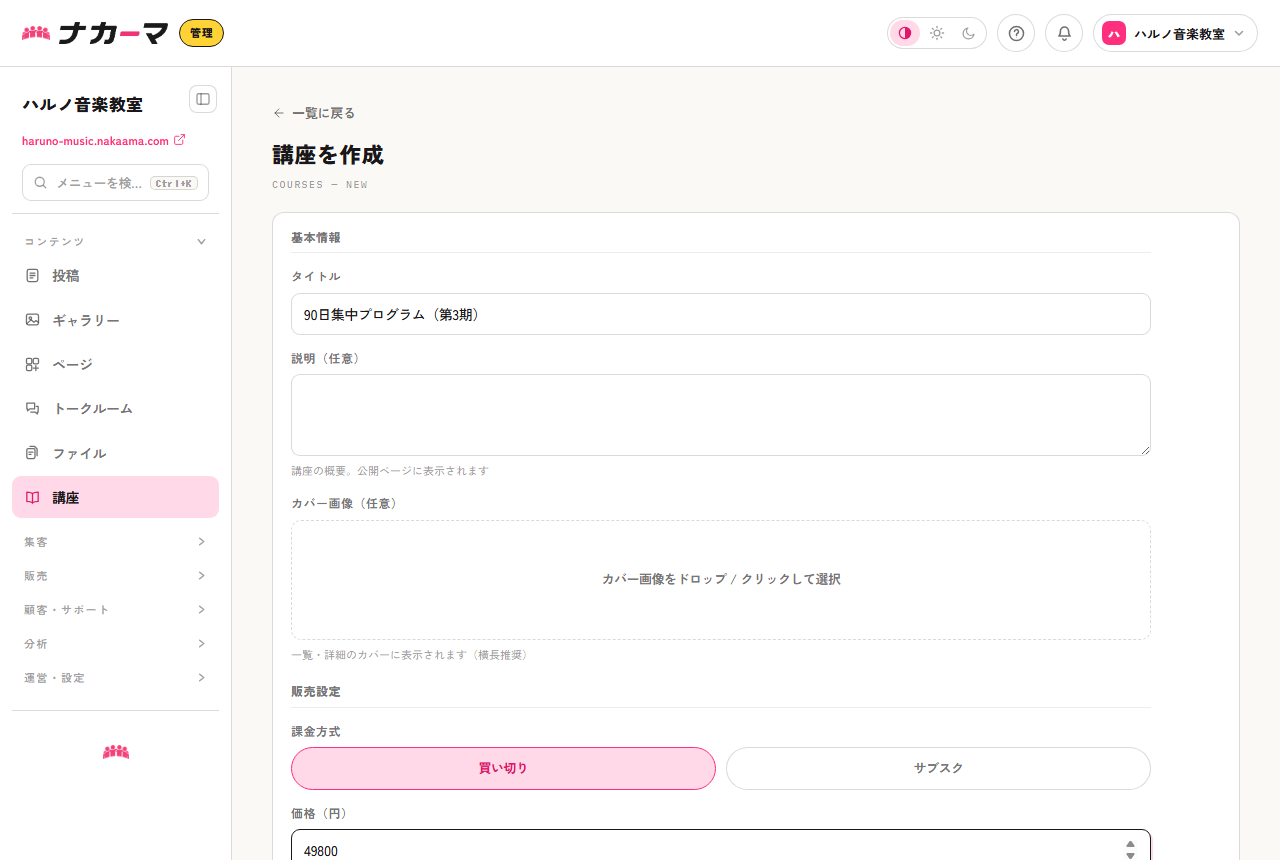
Task: Click the pink people logo at sidebar bottom
Action: click(116, 752)
